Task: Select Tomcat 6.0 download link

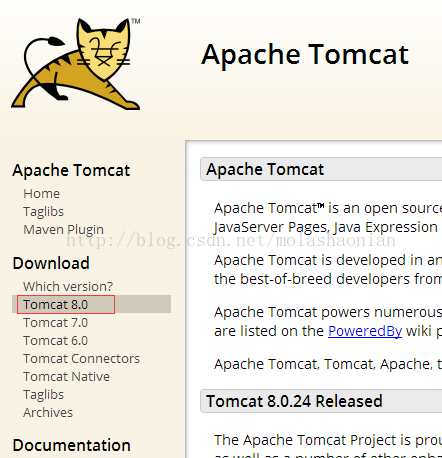Action: point(55,340)
